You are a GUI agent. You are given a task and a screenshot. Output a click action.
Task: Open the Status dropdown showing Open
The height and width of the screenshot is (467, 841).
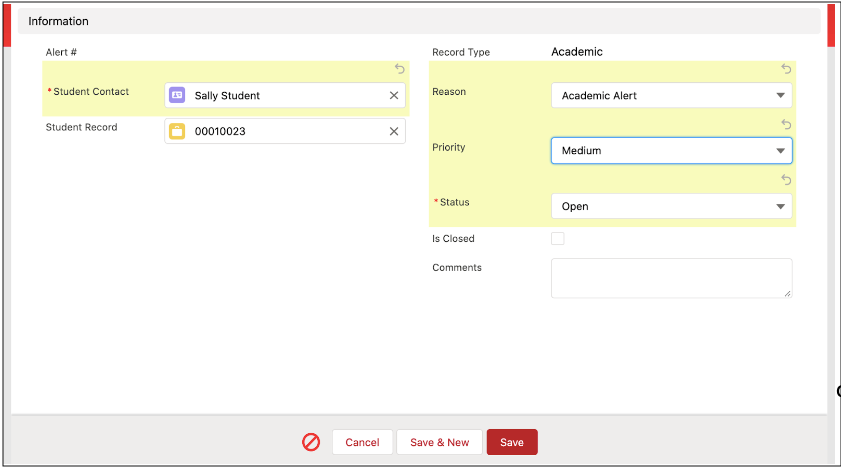pos(671,207)
